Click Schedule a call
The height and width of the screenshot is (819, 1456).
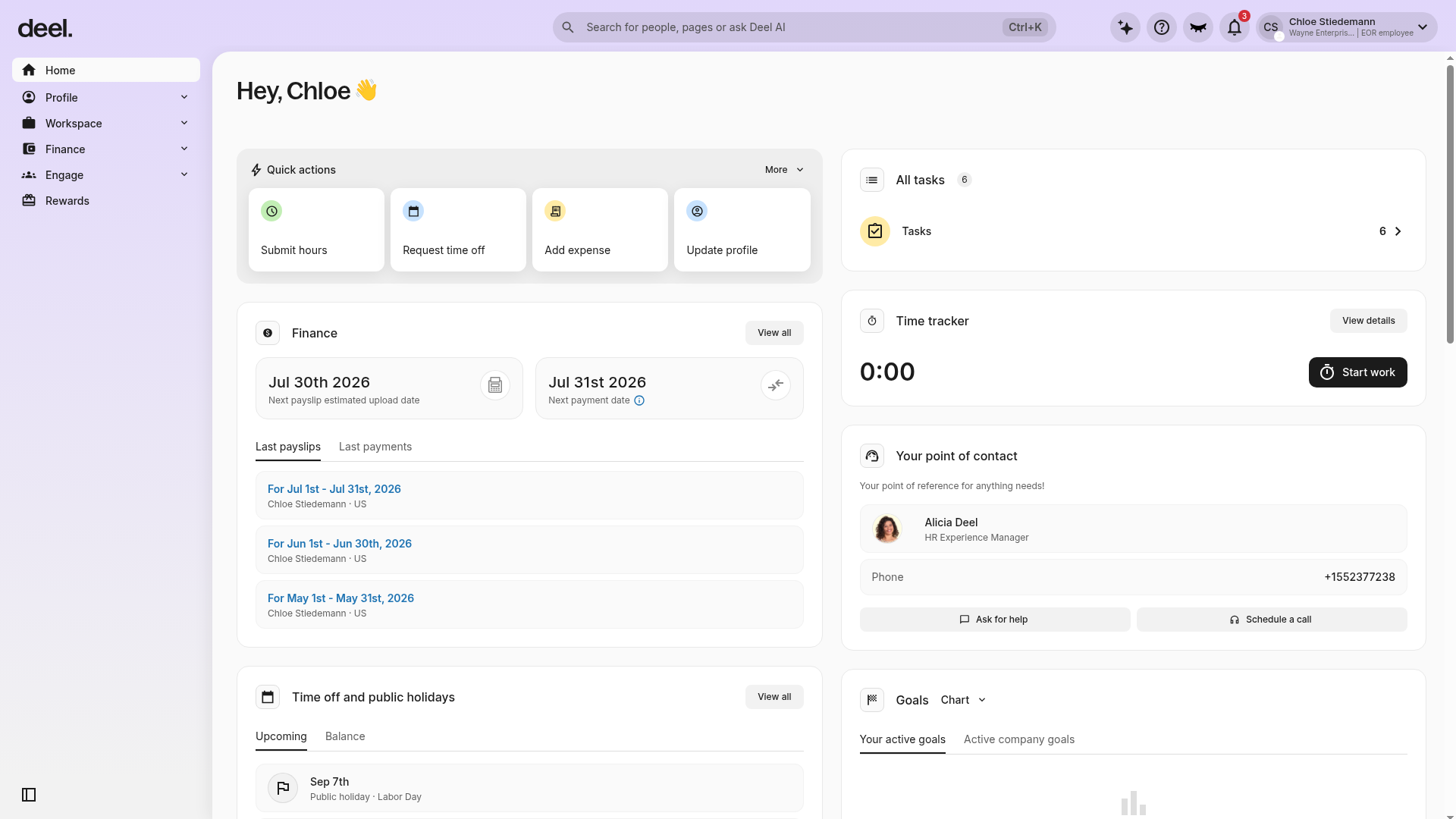pos(1272,620)
